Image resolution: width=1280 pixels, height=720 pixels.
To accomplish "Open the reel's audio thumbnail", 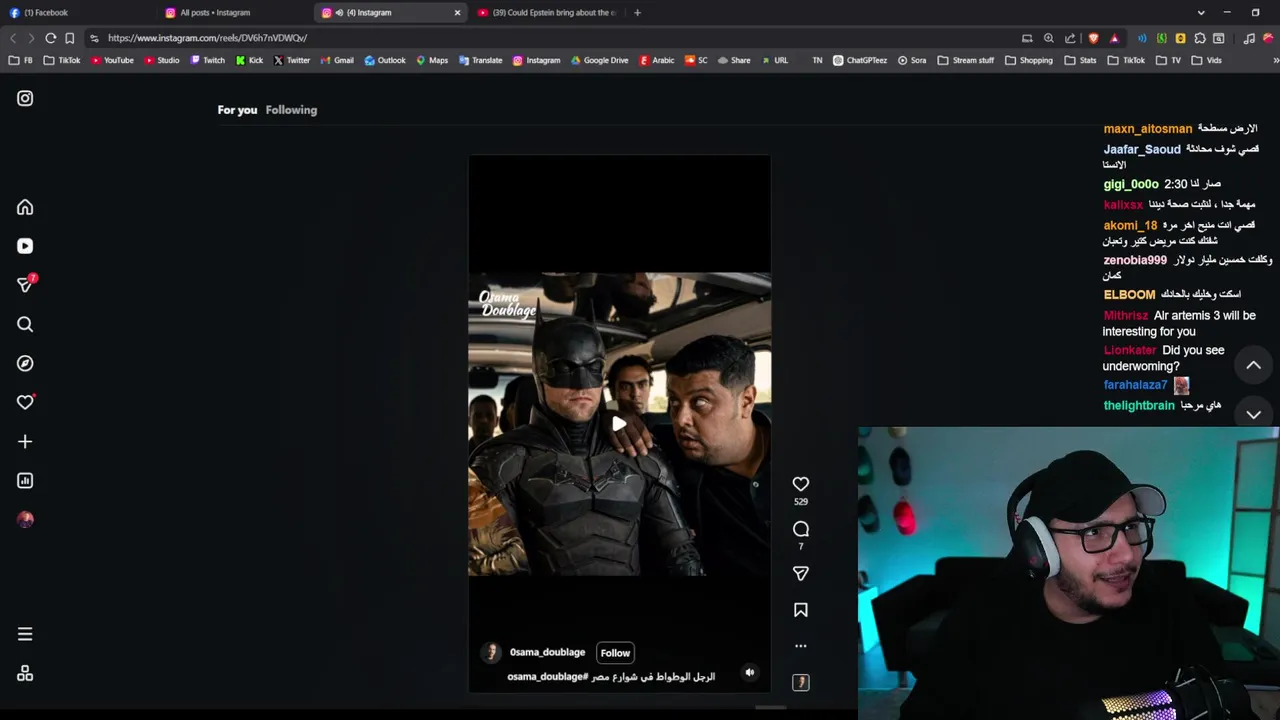I will coord(800,682).
